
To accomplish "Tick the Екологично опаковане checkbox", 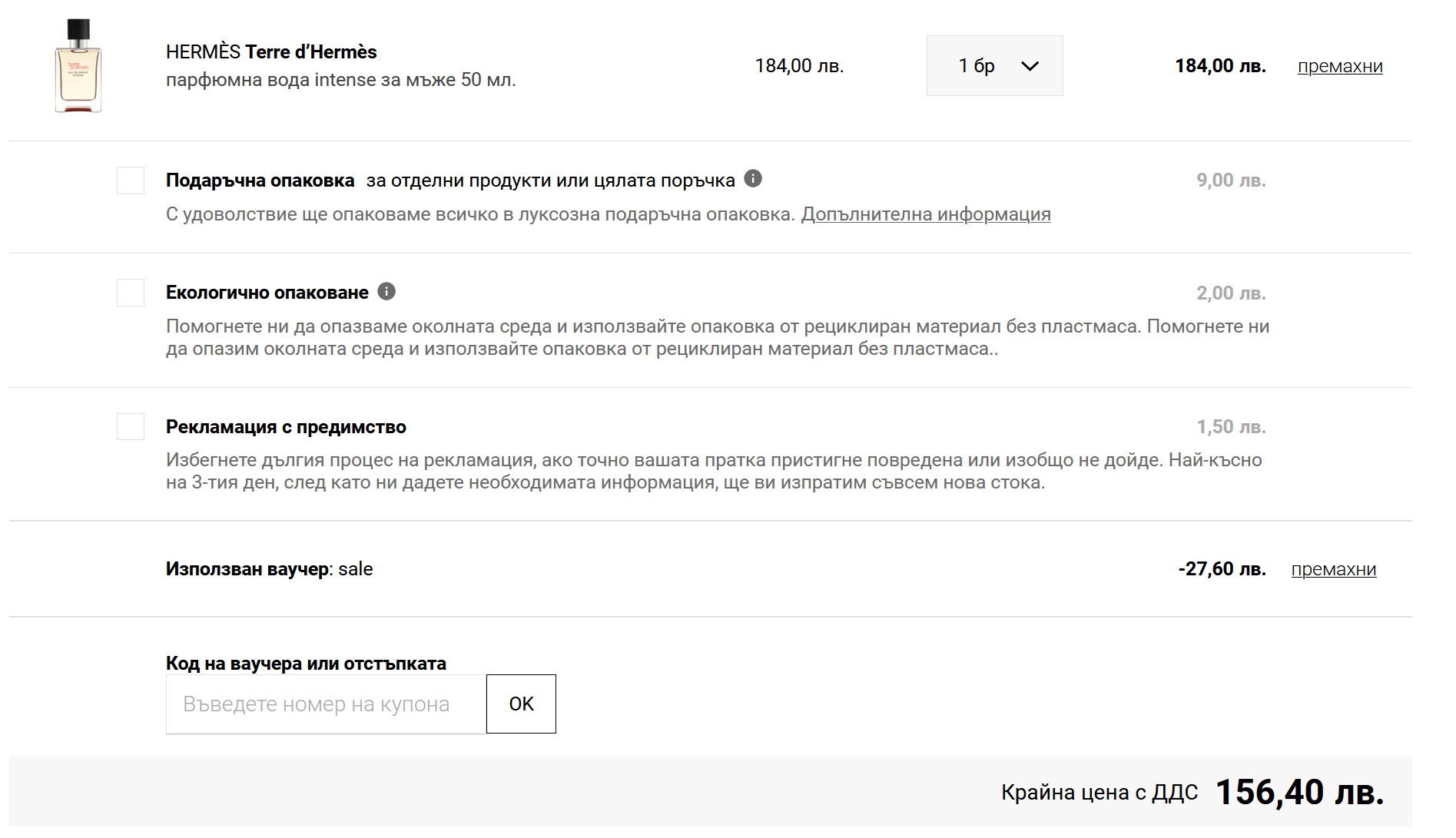I will click(x=131, y=293).
